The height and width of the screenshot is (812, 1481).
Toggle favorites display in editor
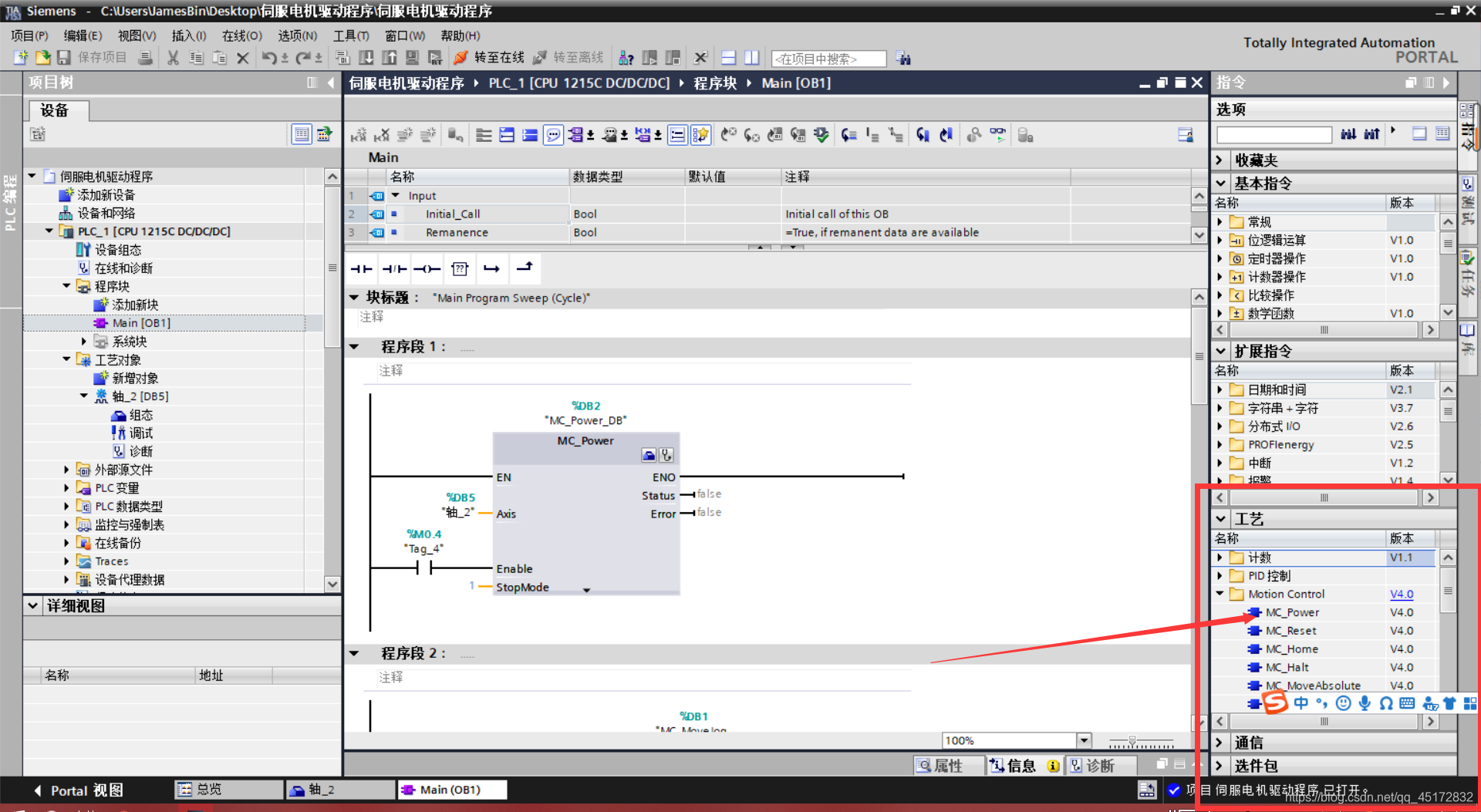pyautogui.click(x=700, y=136)
